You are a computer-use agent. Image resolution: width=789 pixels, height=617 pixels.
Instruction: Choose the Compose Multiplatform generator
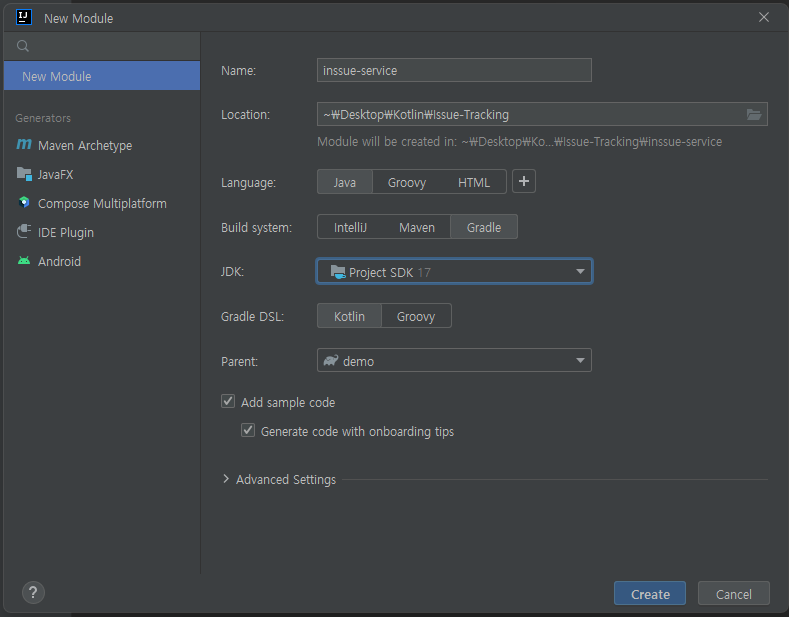pyautogui.click(x=101, y=203)
